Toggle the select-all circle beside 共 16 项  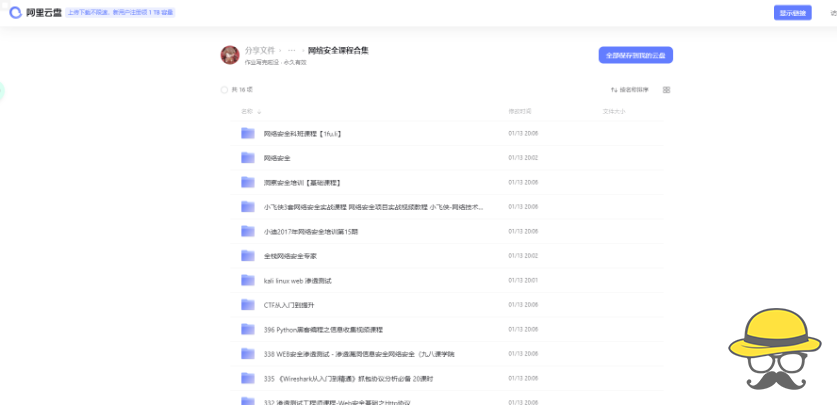[224, 90]
